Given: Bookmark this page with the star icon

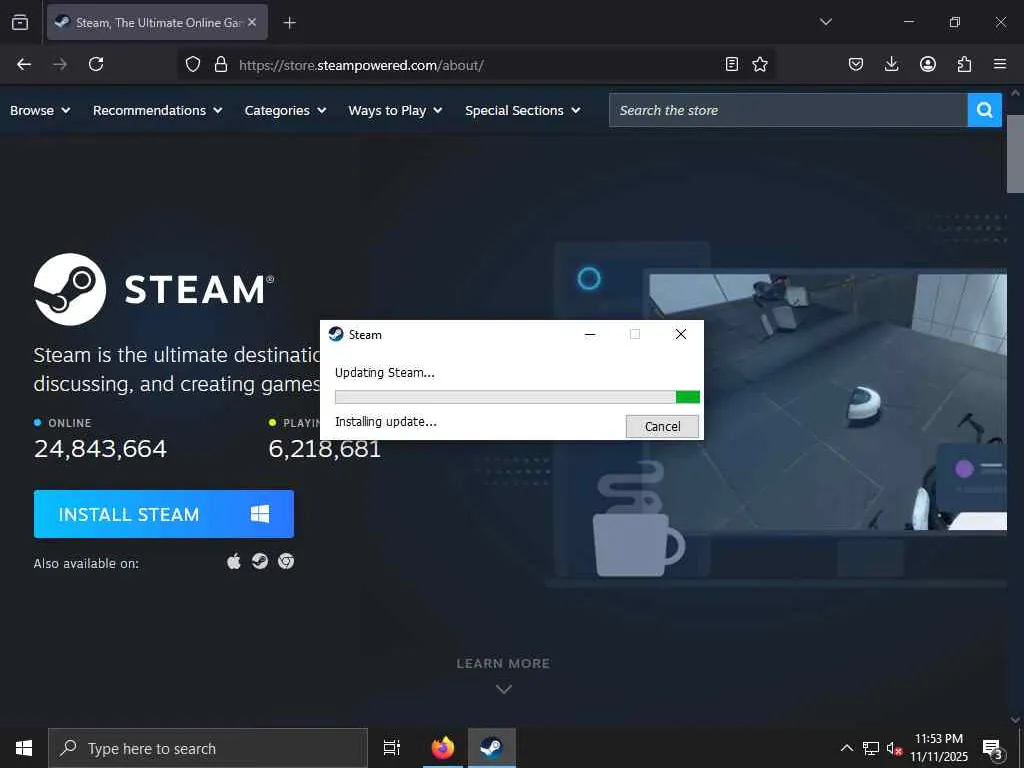Looking at the screenshot, I should [x=760, y=64].
